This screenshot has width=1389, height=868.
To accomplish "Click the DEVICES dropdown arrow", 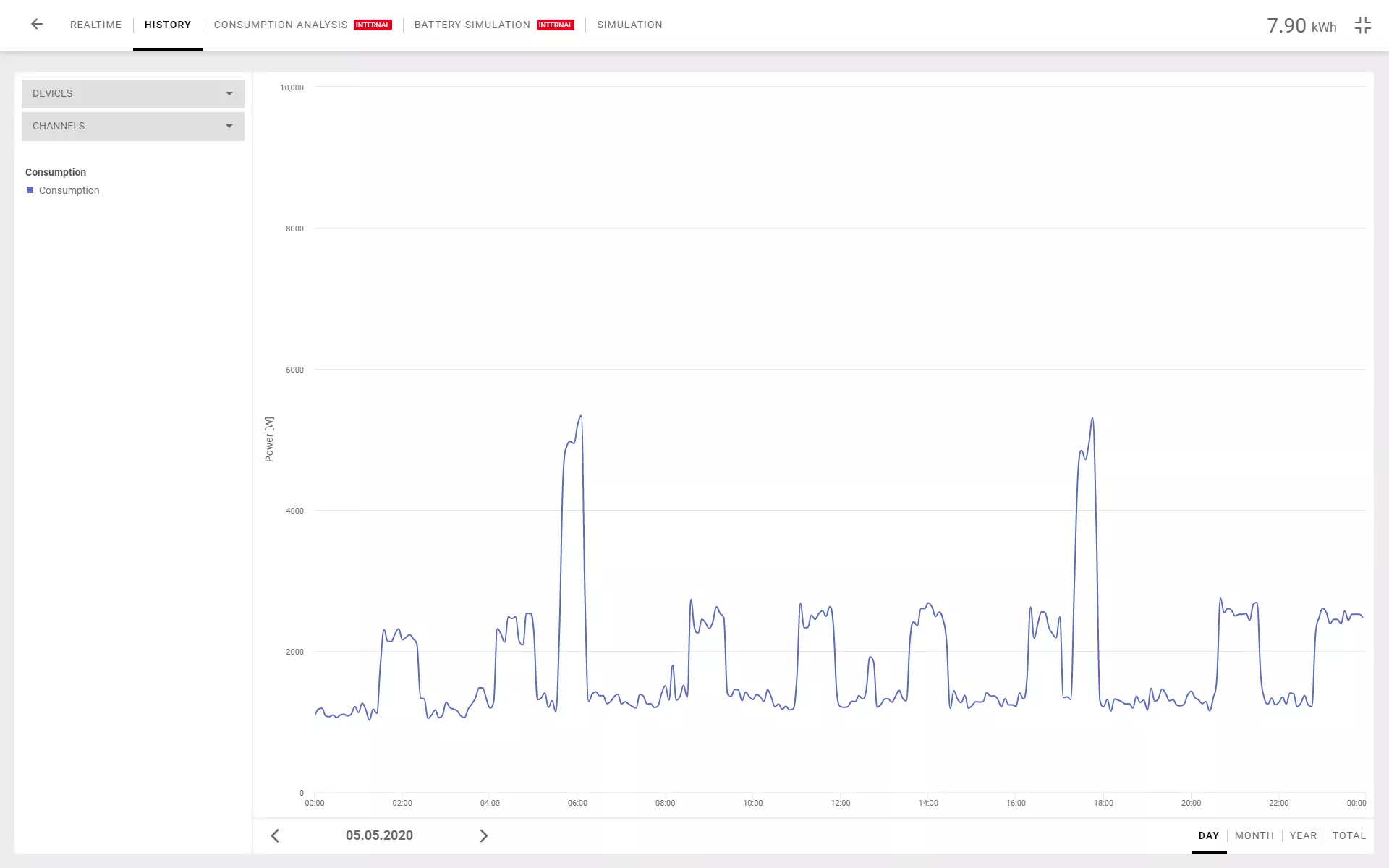I will coord(229,94).
